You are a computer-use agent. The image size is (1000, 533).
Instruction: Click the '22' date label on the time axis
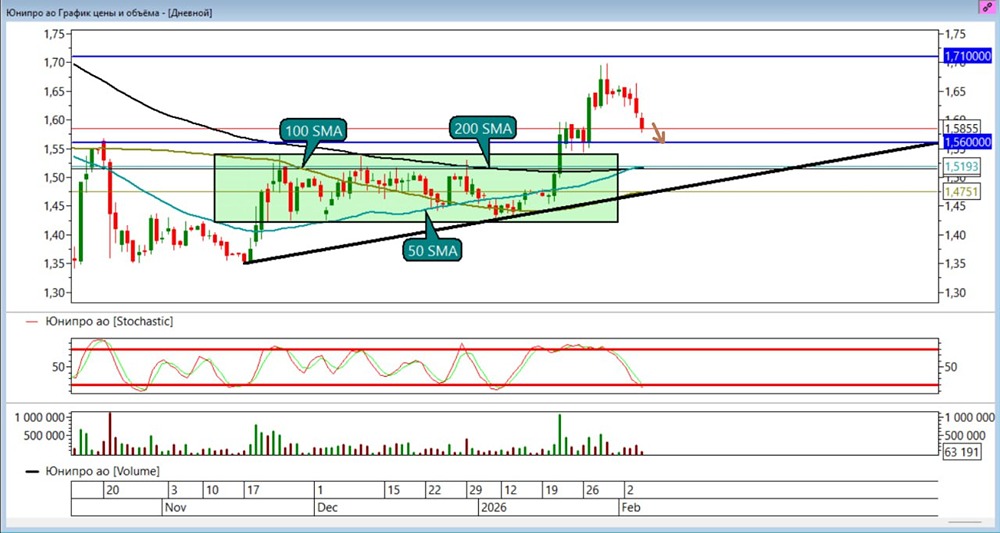[435, 490]
